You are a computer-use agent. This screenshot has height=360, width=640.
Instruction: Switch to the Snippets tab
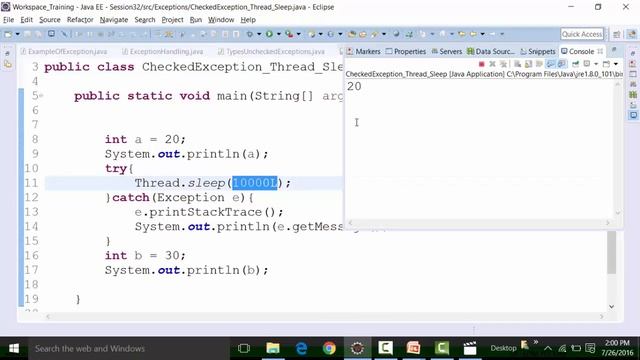pos(538,51)
